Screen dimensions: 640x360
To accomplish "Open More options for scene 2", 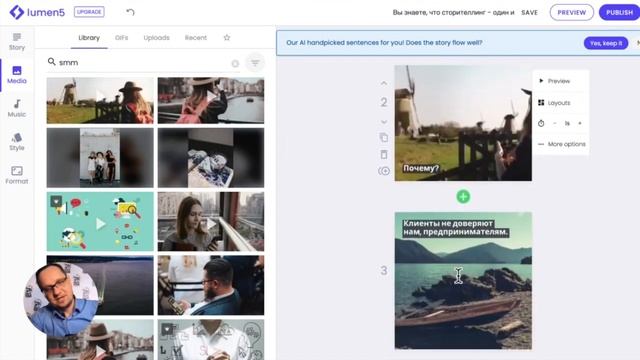I will (562, 144).
